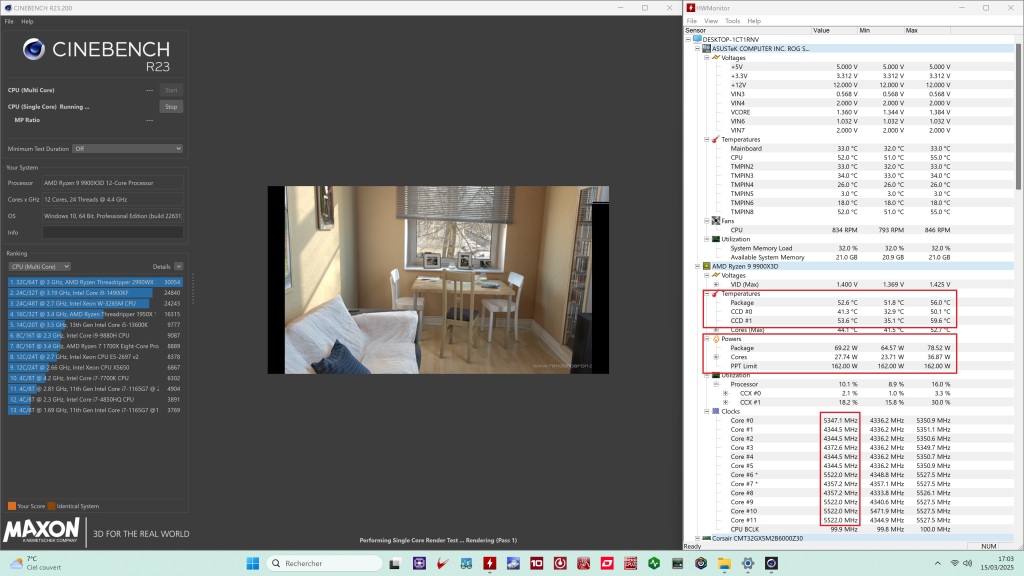1024x576 pixels.
Task: Open Cinebench Help menu
Action: click(27, 22)
